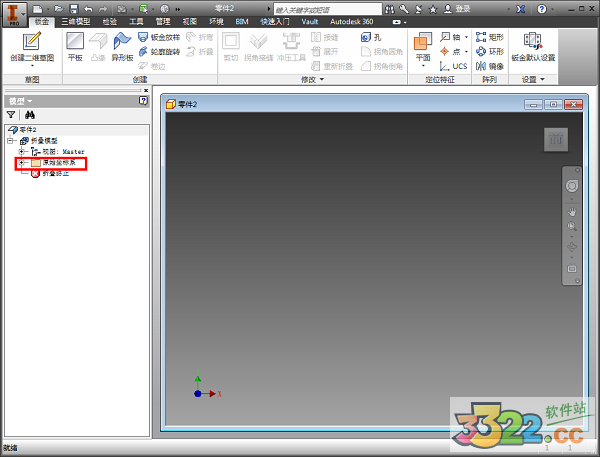
Task: Select the Pan hand tool in navigation bar
Action: pos(572,212)
